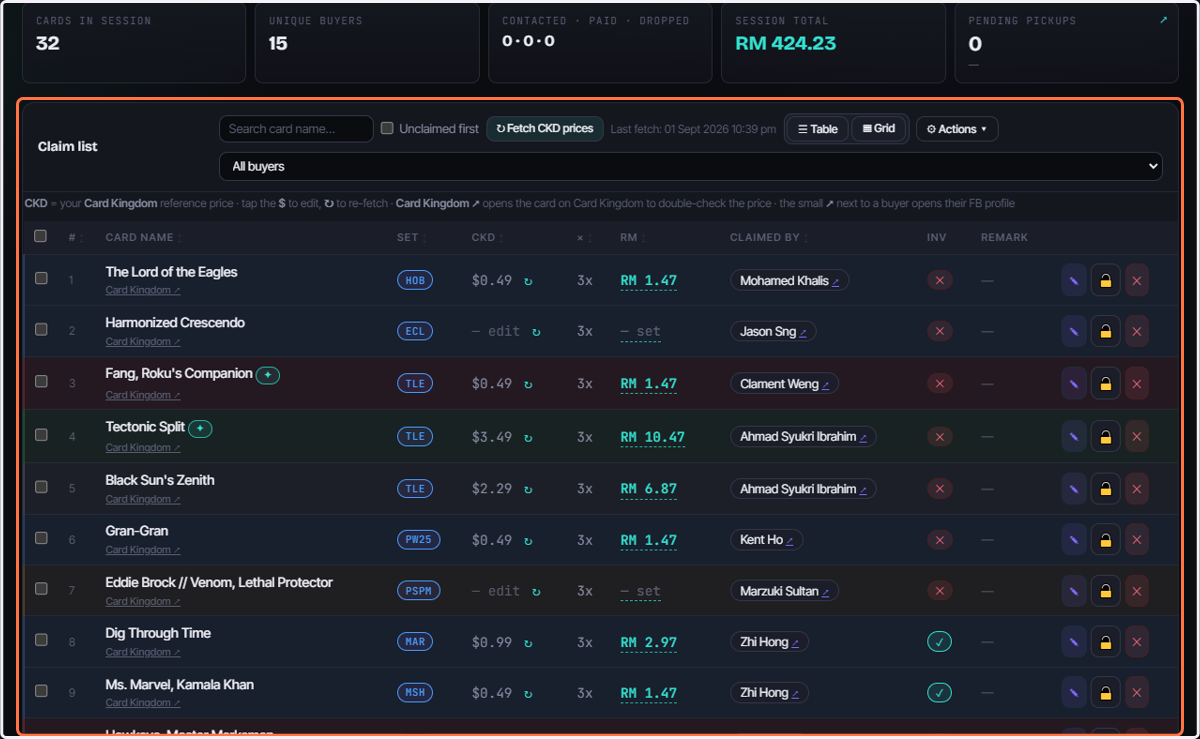Switch to Table view
The height and width of the screenshot is (739, 1200).
817,129
